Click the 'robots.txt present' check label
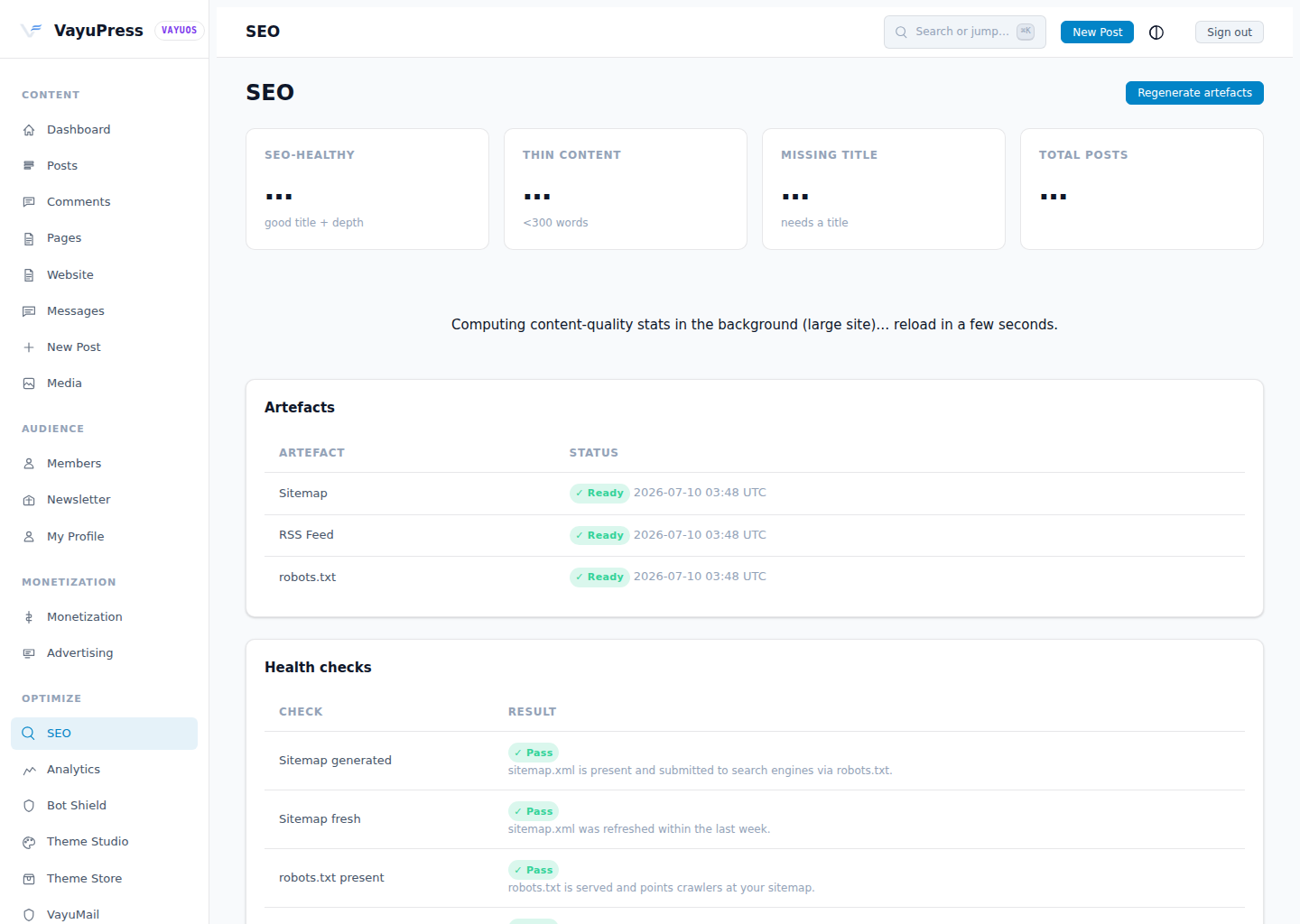The image size is (1300, 924). [x=331, y=878]
